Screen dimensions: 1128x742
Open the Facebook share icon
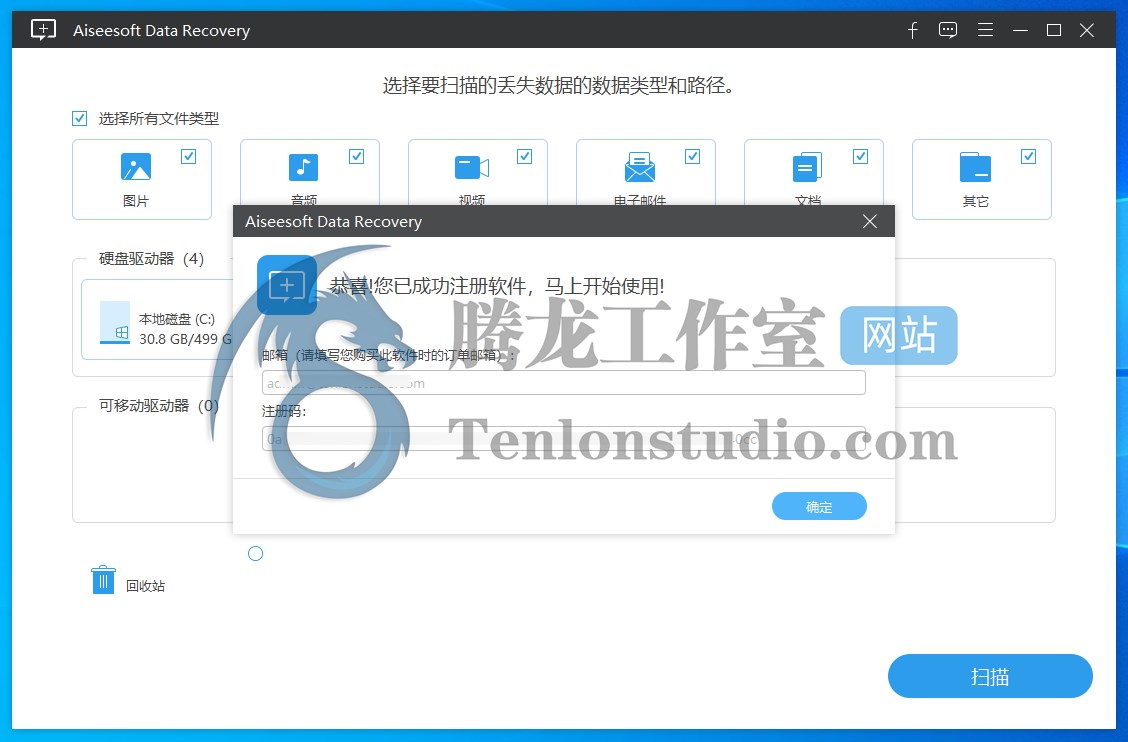click(x=912, y=30)
